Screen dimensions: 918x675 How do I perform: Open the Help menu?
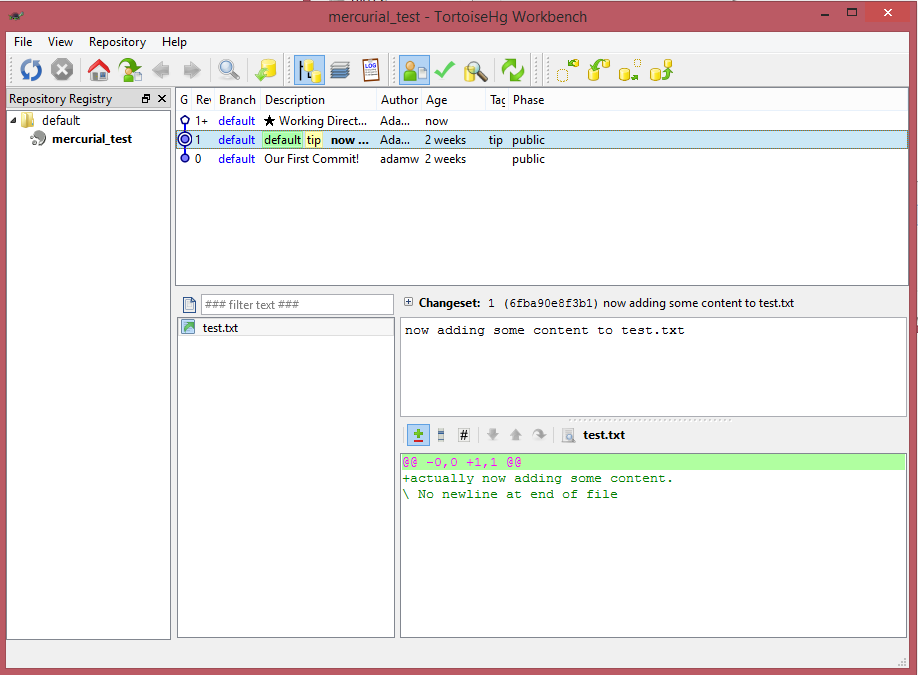click(174, 42)
